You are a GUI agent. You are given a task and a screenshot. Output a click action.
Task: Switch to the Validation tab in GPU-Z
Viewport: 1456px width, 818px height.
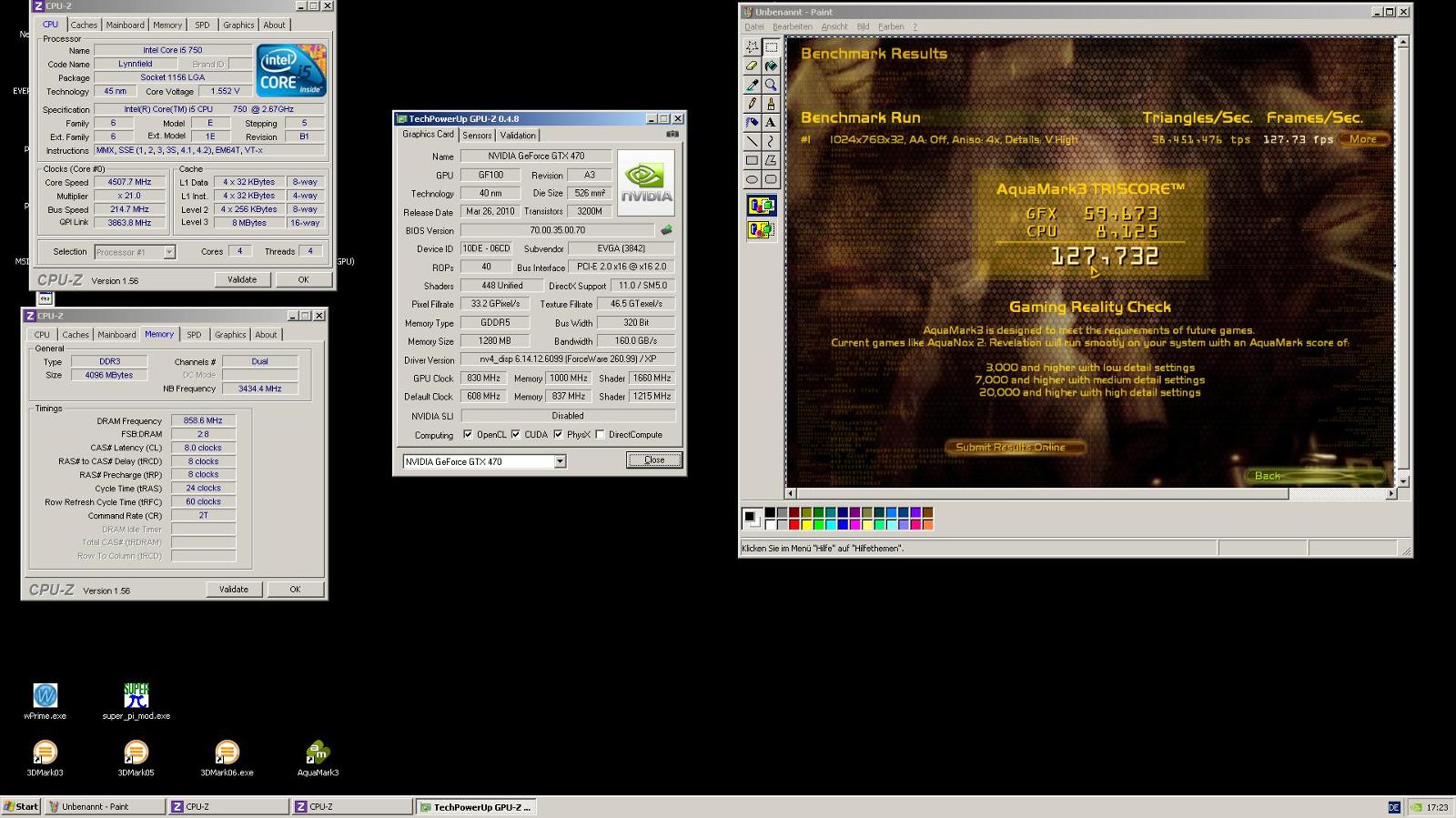point(518,136)
